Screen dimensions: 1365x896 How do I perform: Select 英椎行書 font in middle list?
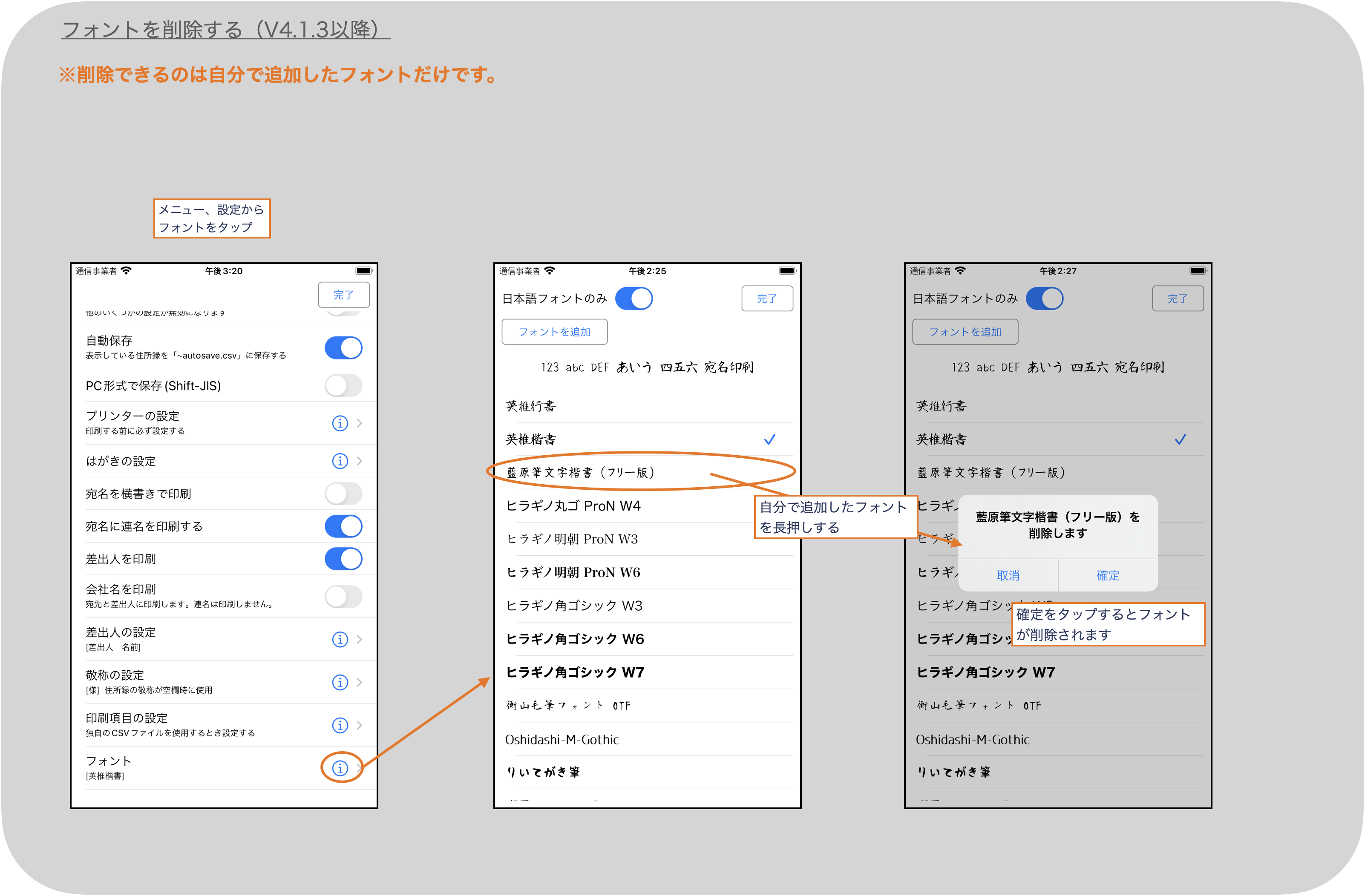point(647,406)
